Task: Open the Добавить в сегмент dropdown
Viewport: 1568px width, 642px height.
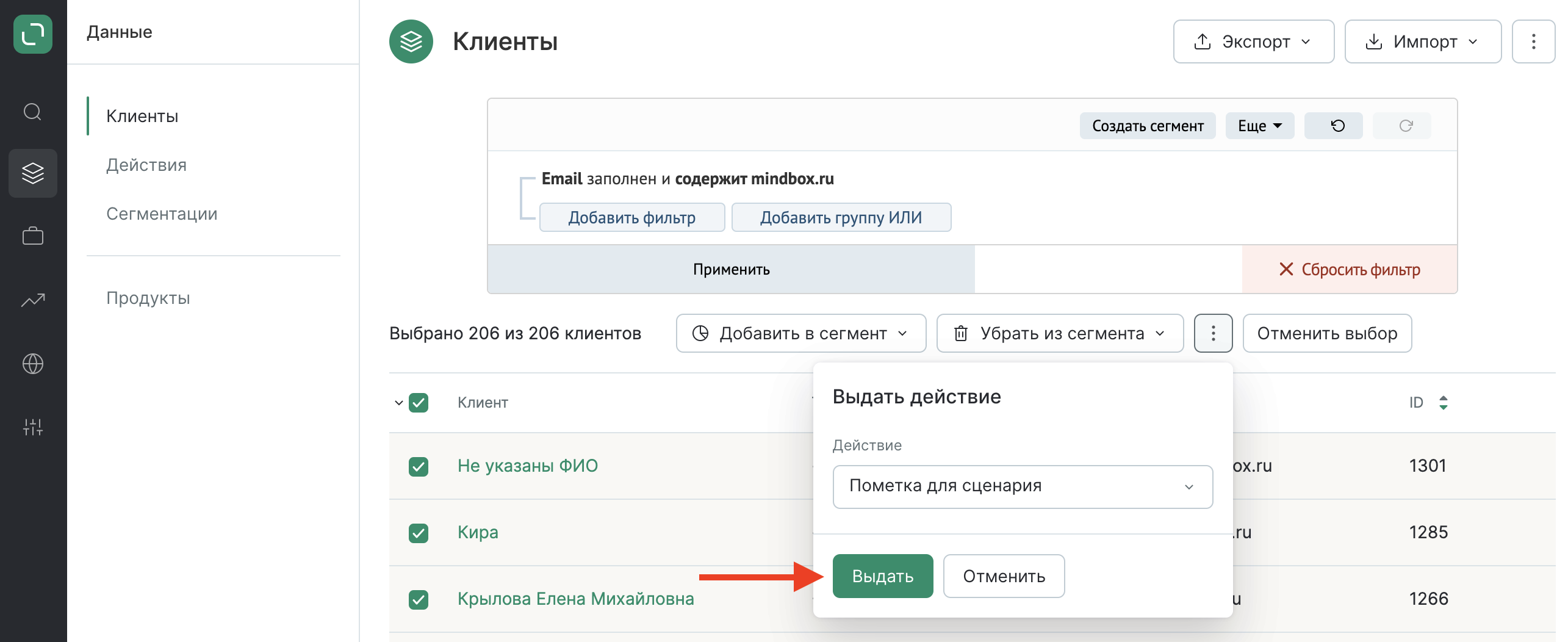Action: [801, 333]
